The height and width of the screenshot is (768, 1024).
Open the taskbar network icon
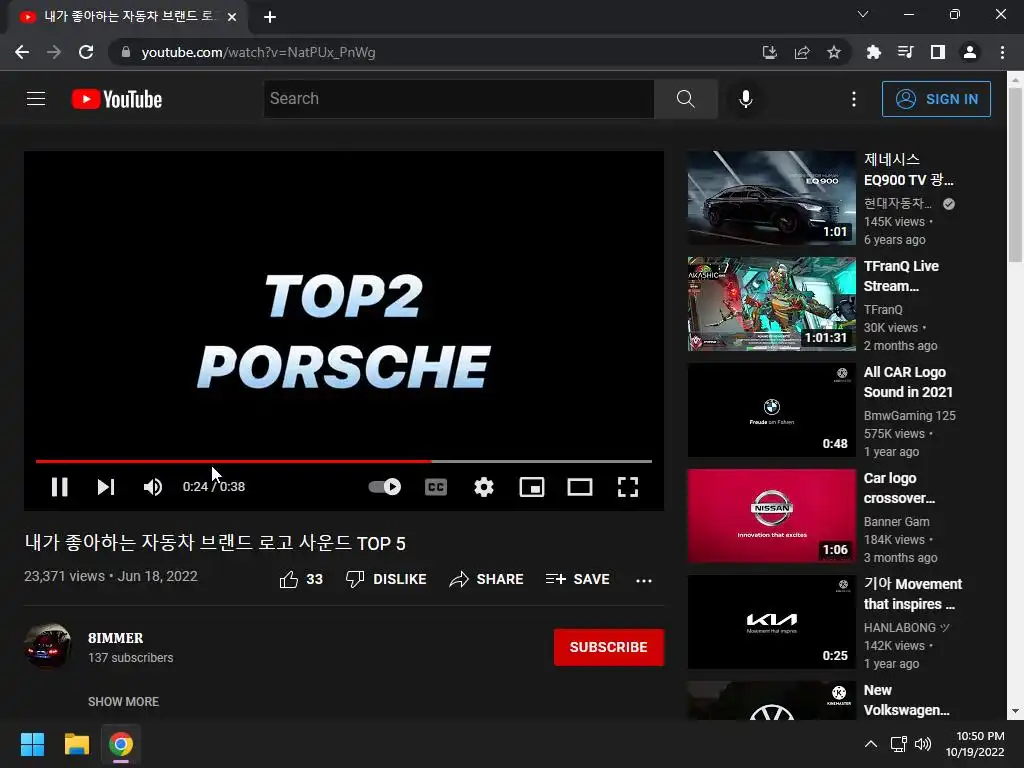899,744
